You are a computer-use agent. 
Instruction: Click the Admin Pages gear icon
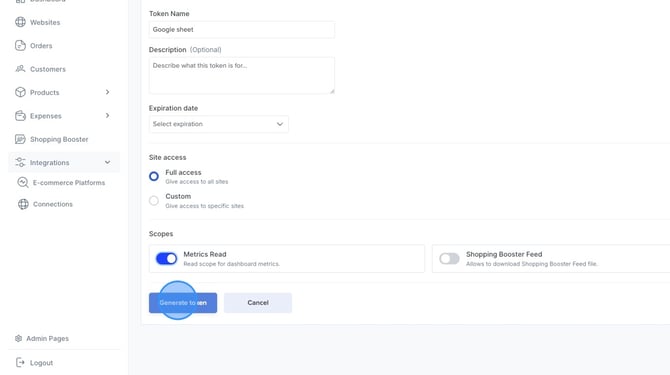[18, 338]
